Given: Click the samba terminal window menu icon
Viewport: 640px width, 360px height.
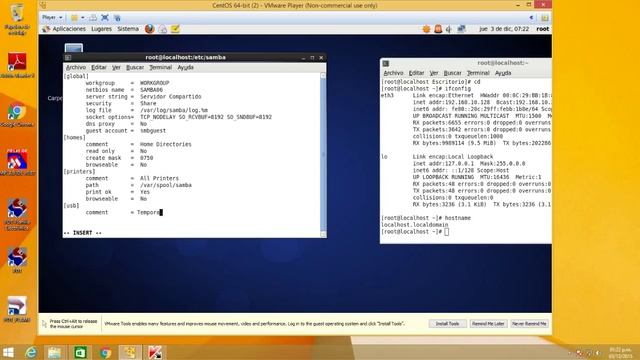Looking at the screenshot, I should pyautogui.click(x=68, y=58).
